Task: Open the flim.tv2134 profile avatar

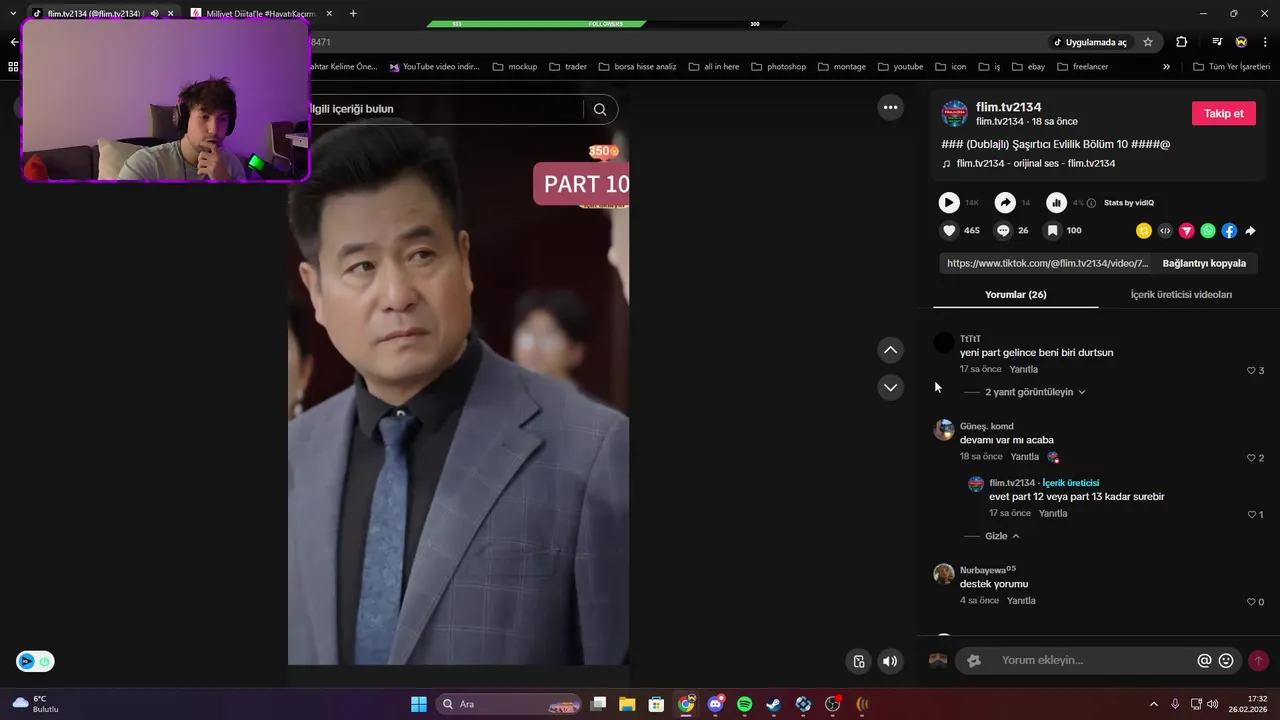Action: [955, 113]
